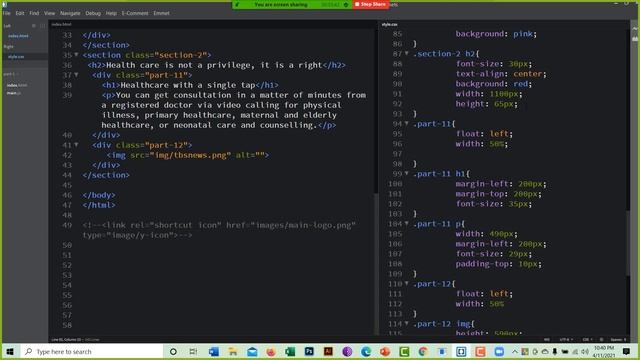Collapse the fold arrow at line 37

click(x=76, y=75)
